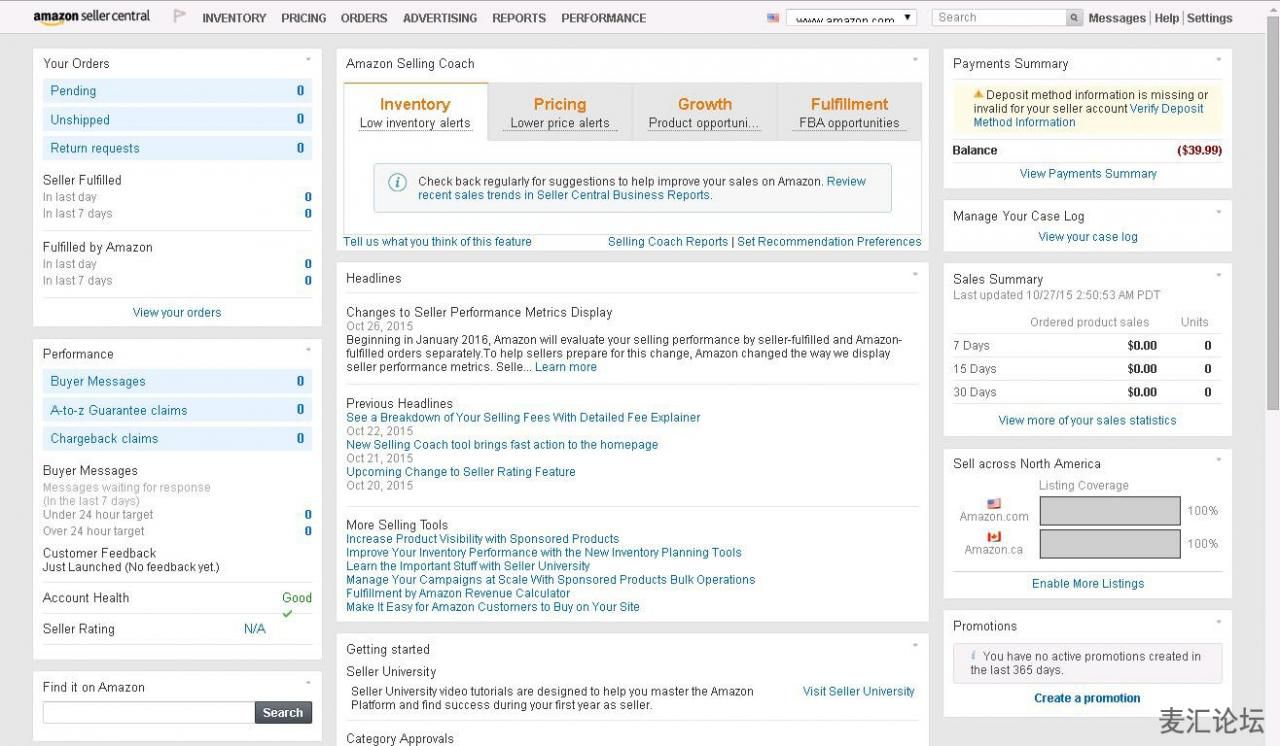Screen dimensions: 1280x746
Task: Collapse the Performance widget
Action: [x=308, y=351]
